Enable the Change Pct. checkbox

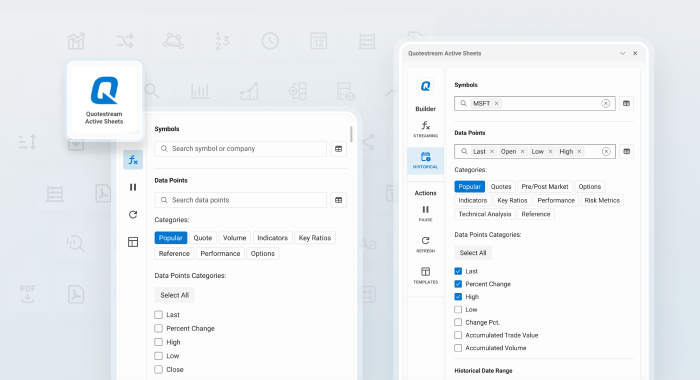coord(458,322)
